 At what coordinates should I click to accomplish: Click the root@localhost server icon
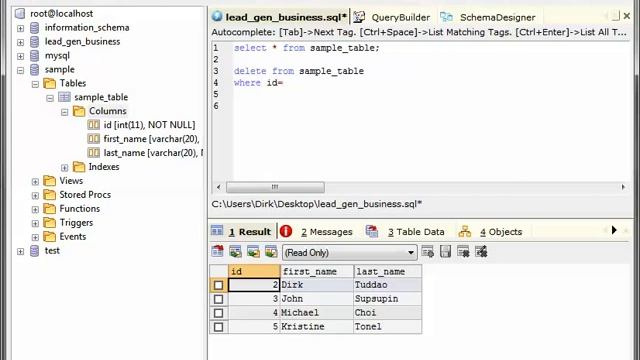(x=20, y=13)
